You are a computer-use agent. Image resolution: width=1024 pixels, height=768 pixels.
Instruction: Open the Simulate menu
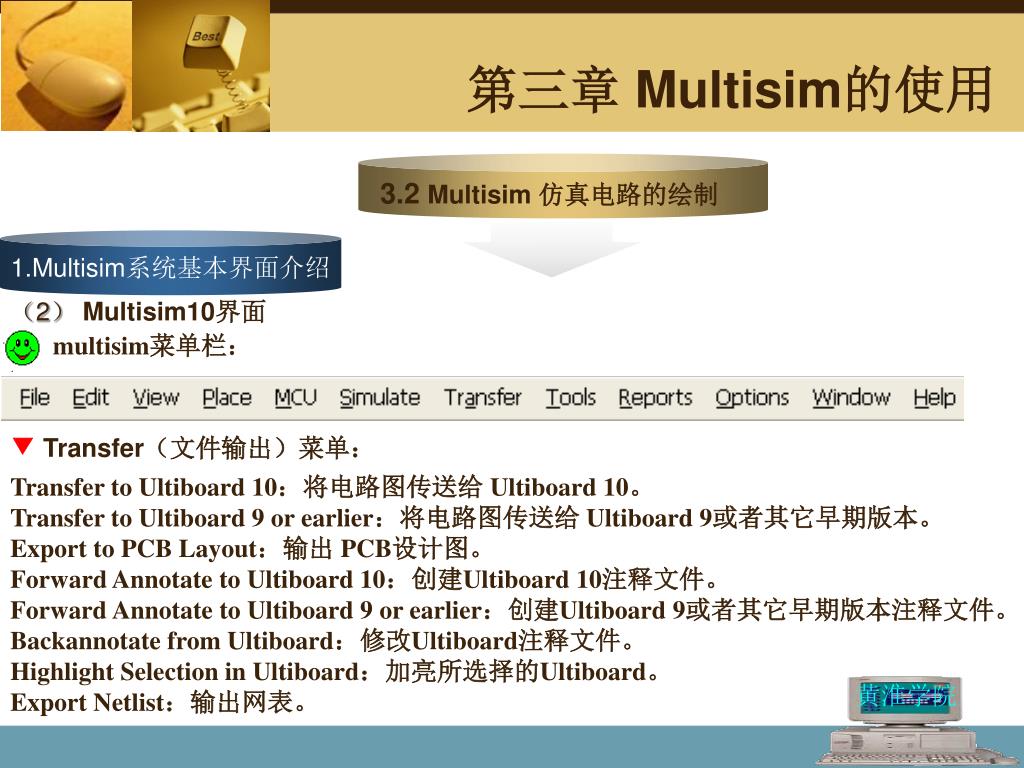tap(379, 397)
